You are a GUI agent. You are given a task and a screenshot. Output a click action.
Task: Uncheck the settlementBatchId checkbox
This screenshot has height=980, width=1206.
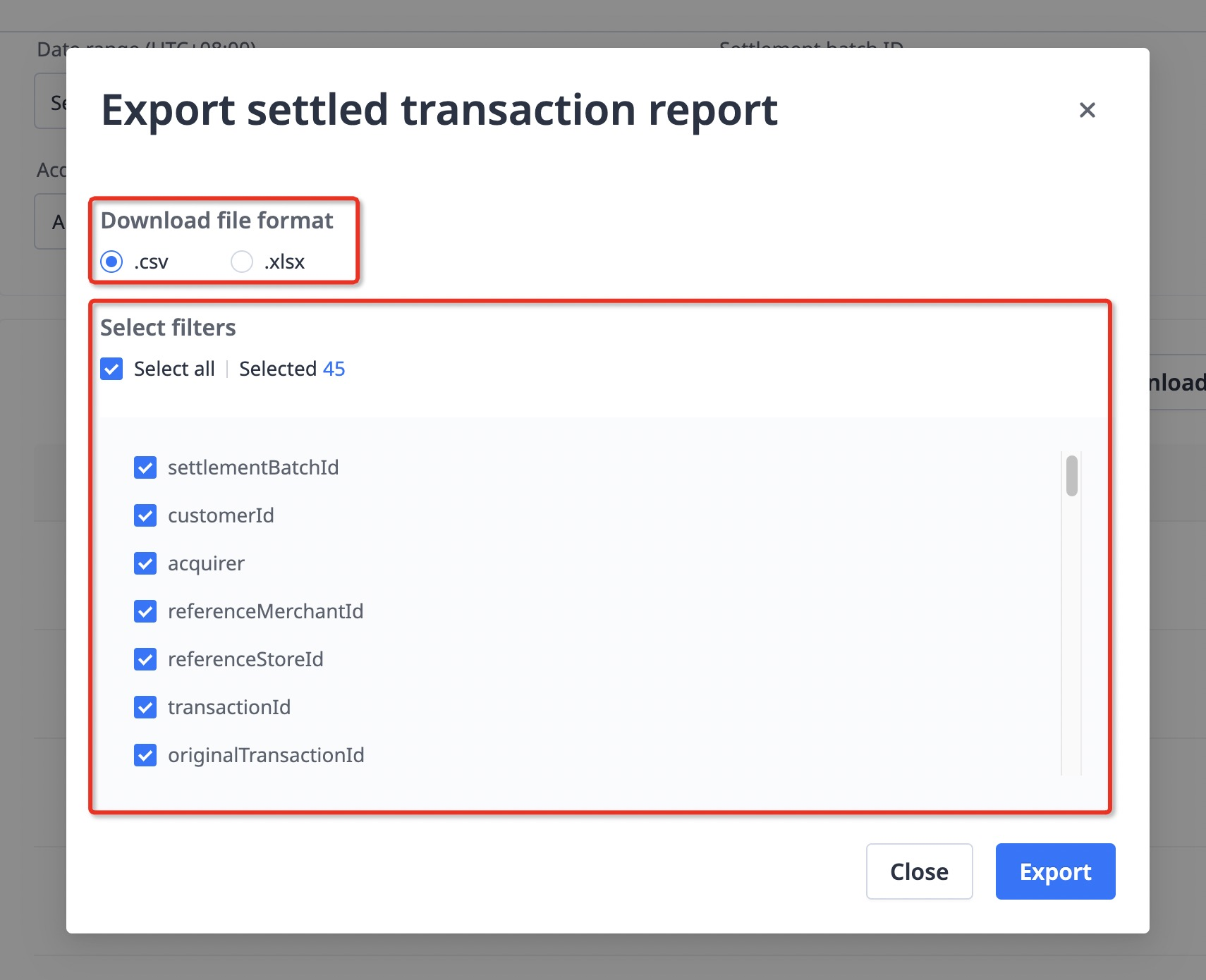pyautogui.click(x=145, y=467)
